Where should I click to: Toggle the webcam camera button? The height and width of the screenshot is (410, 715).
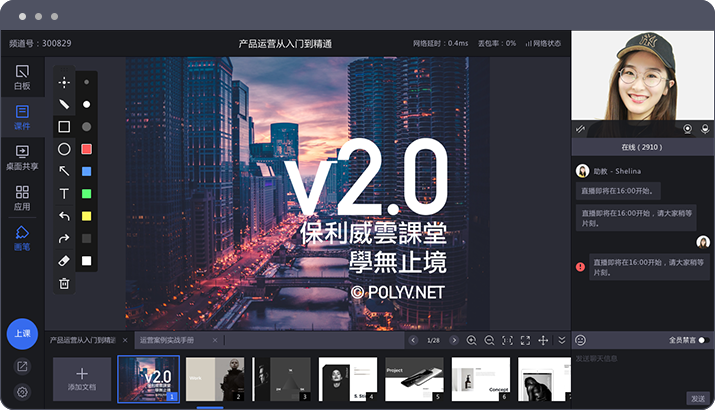tap(688, 128)
